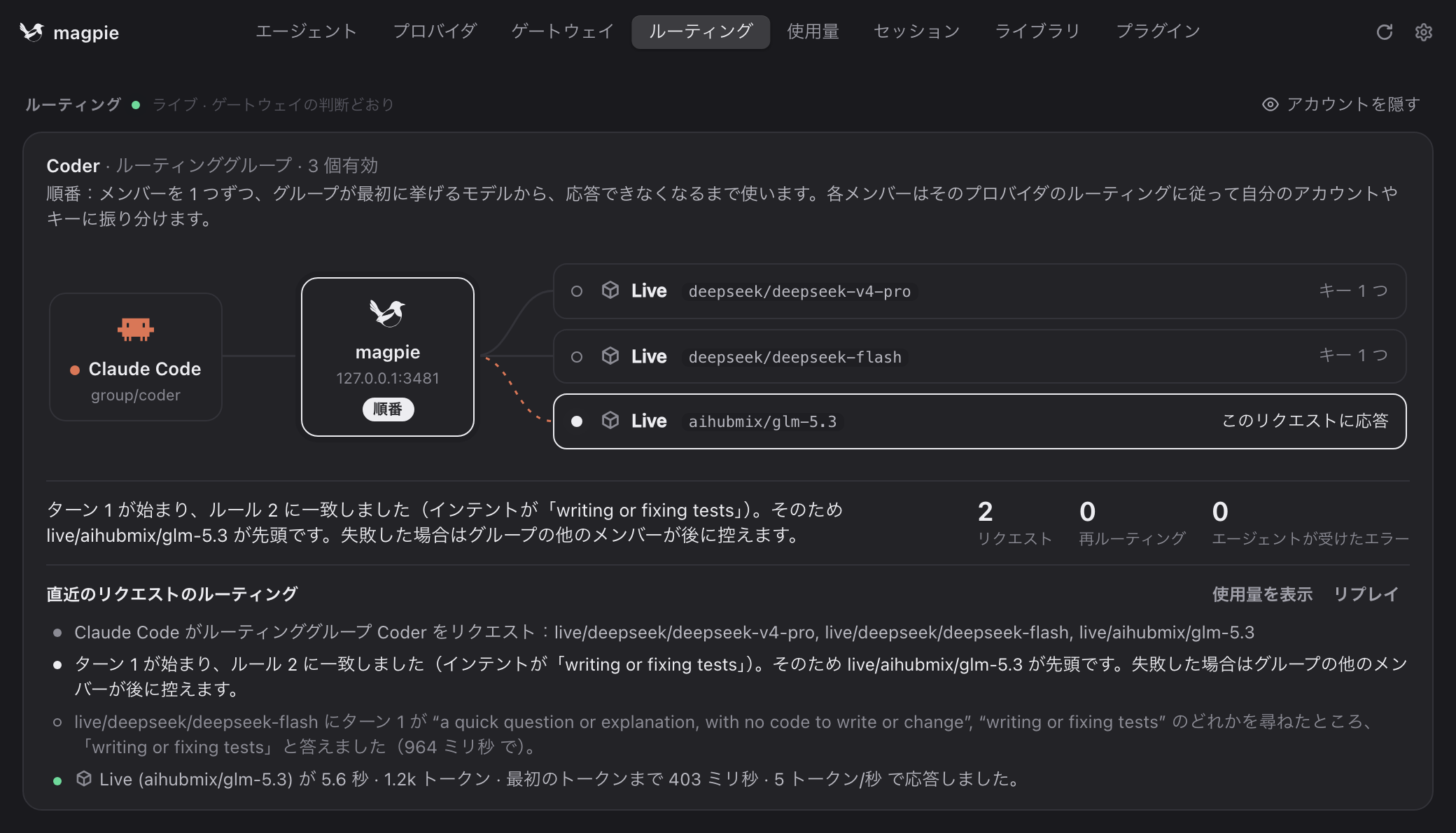
Task: Click the group/coder label under Claude Code
Action: (x=136, y=395)
